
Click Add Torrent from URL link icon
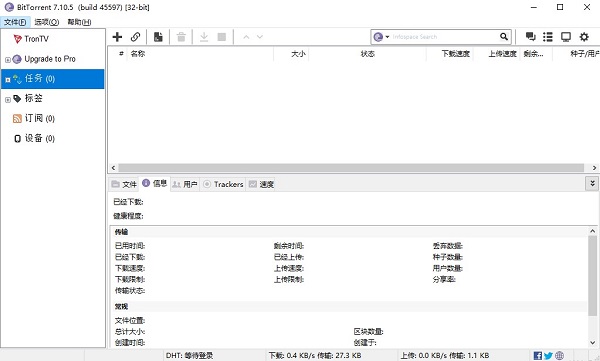click(x=135, y=37)
